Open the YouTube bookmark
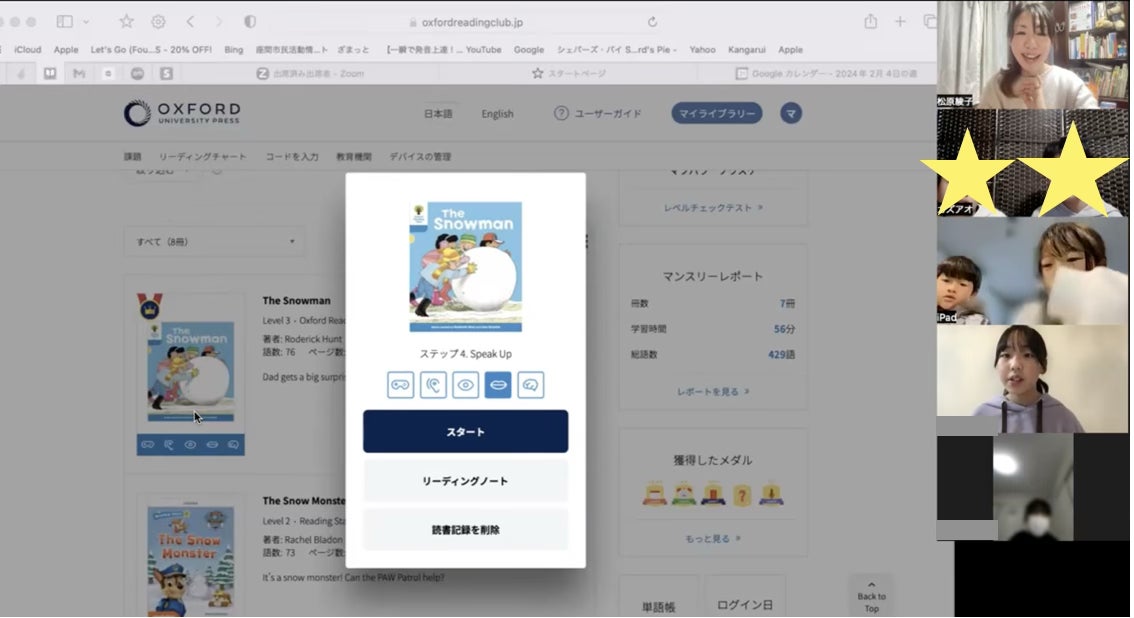This screenshot has width=1134, height=618. (444, 50)
